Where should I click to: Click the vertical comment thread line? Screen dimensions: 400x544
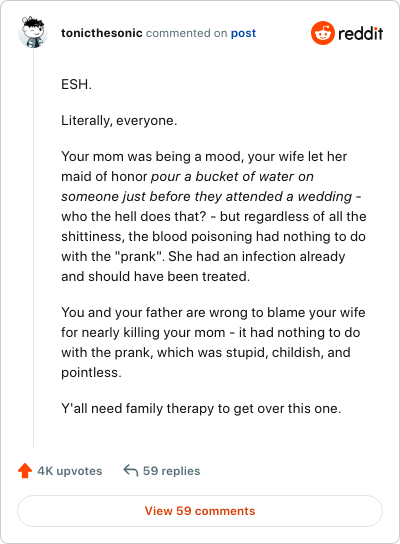click(34, 248)
